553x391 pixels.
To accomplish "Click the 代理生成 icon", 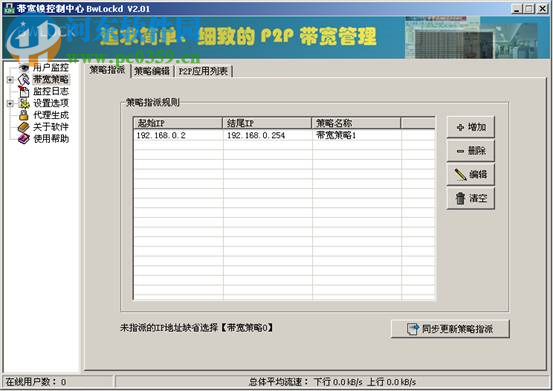I will pos(24,115).
